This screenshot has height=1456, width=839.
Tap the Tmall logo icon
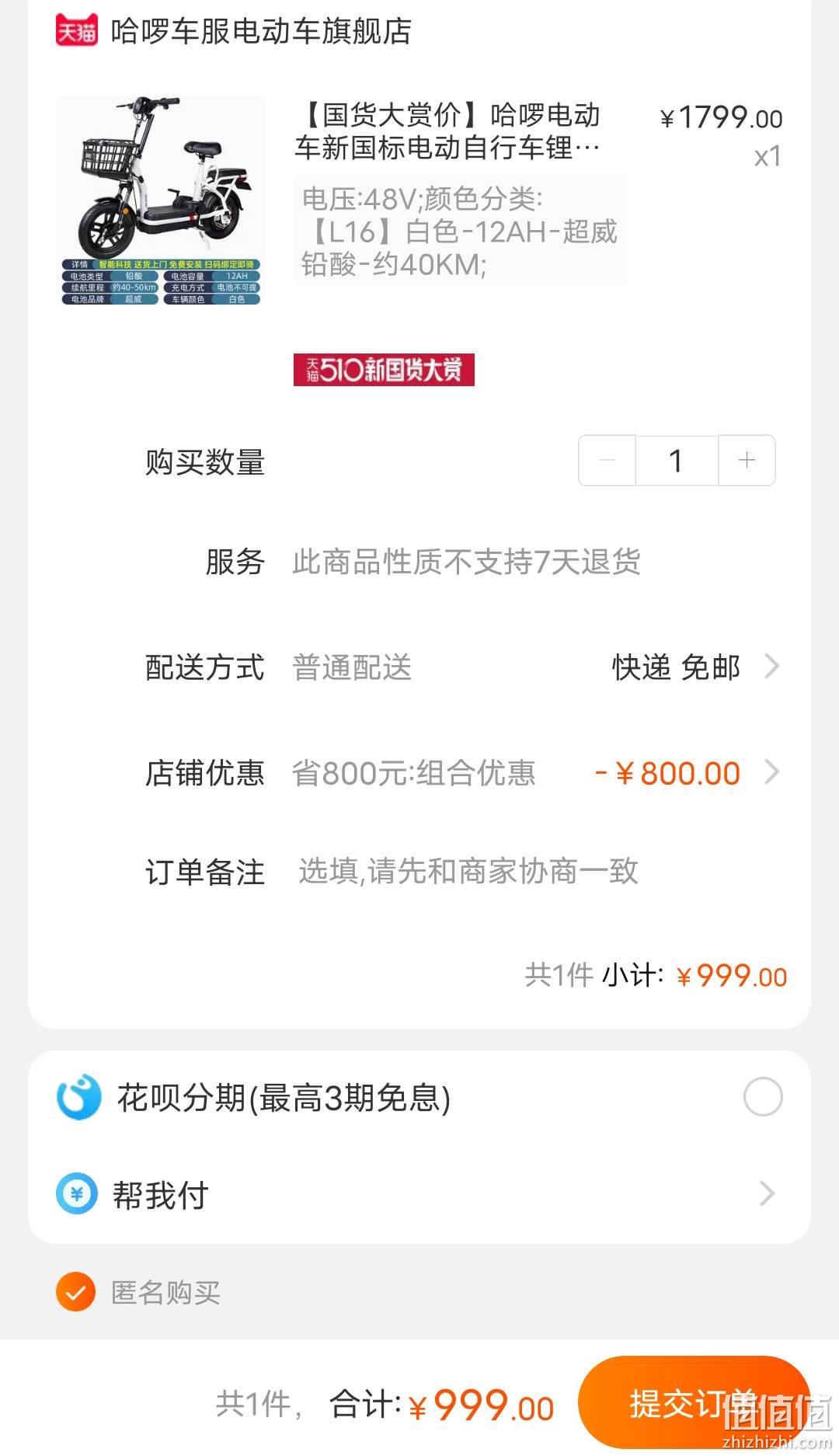tap(77, 30)
